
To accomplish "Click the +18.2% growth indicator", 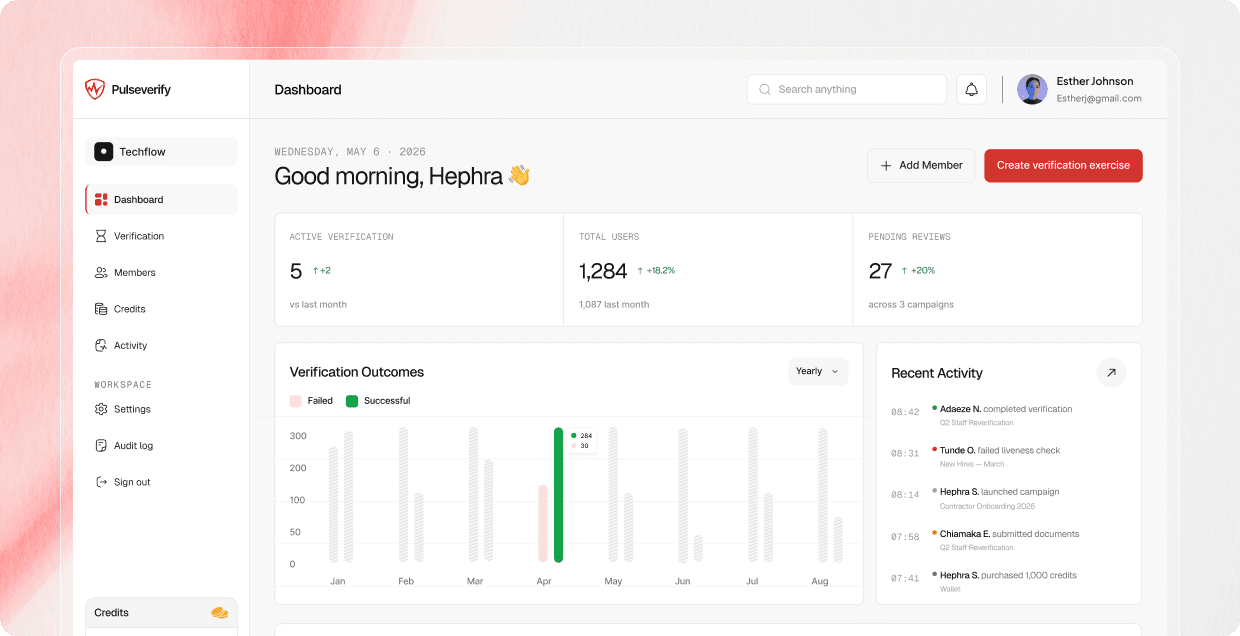I will [x=656, y=271].
